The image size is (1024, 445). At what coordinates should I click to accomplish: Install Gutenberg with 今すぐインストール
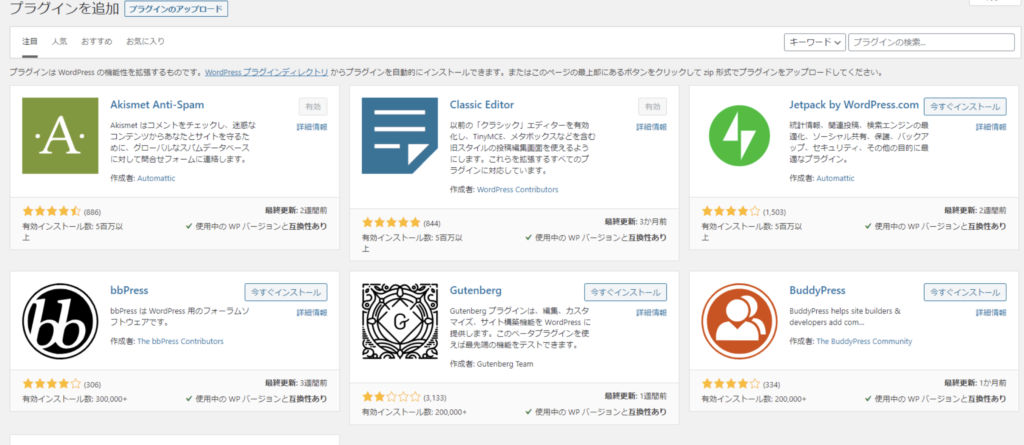tap(626, 292)
